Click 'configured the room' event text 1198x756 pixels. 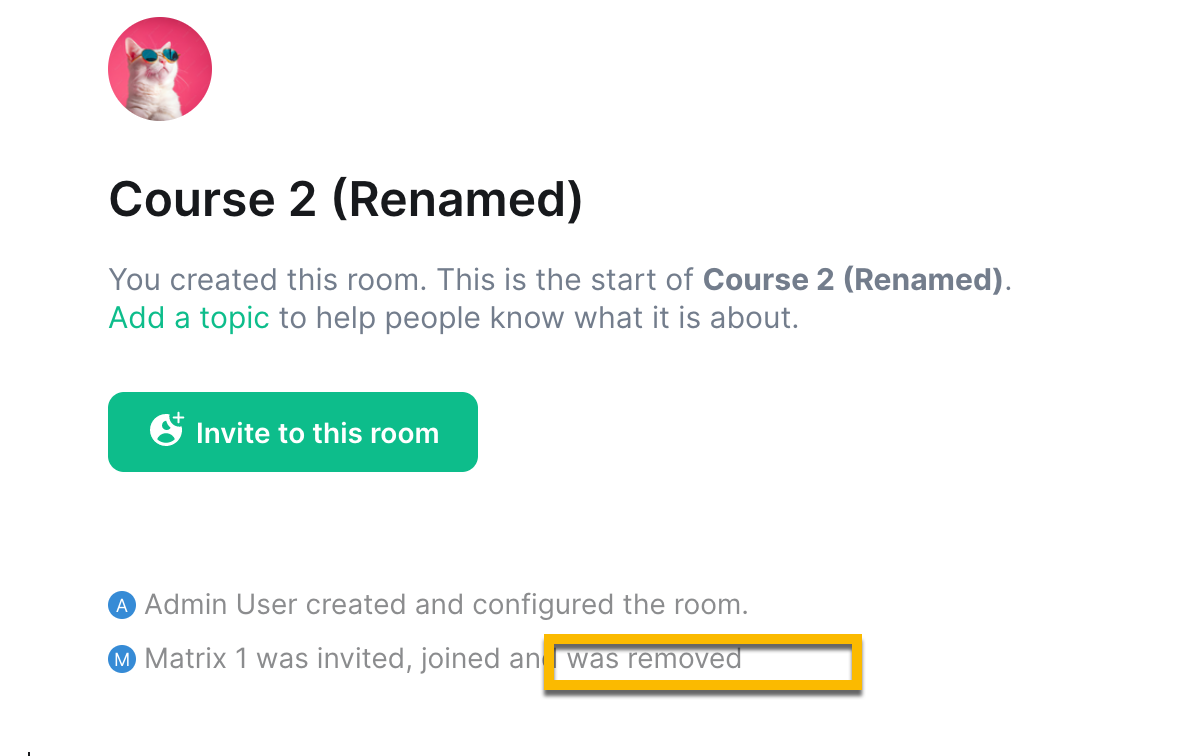pos(610,605)
